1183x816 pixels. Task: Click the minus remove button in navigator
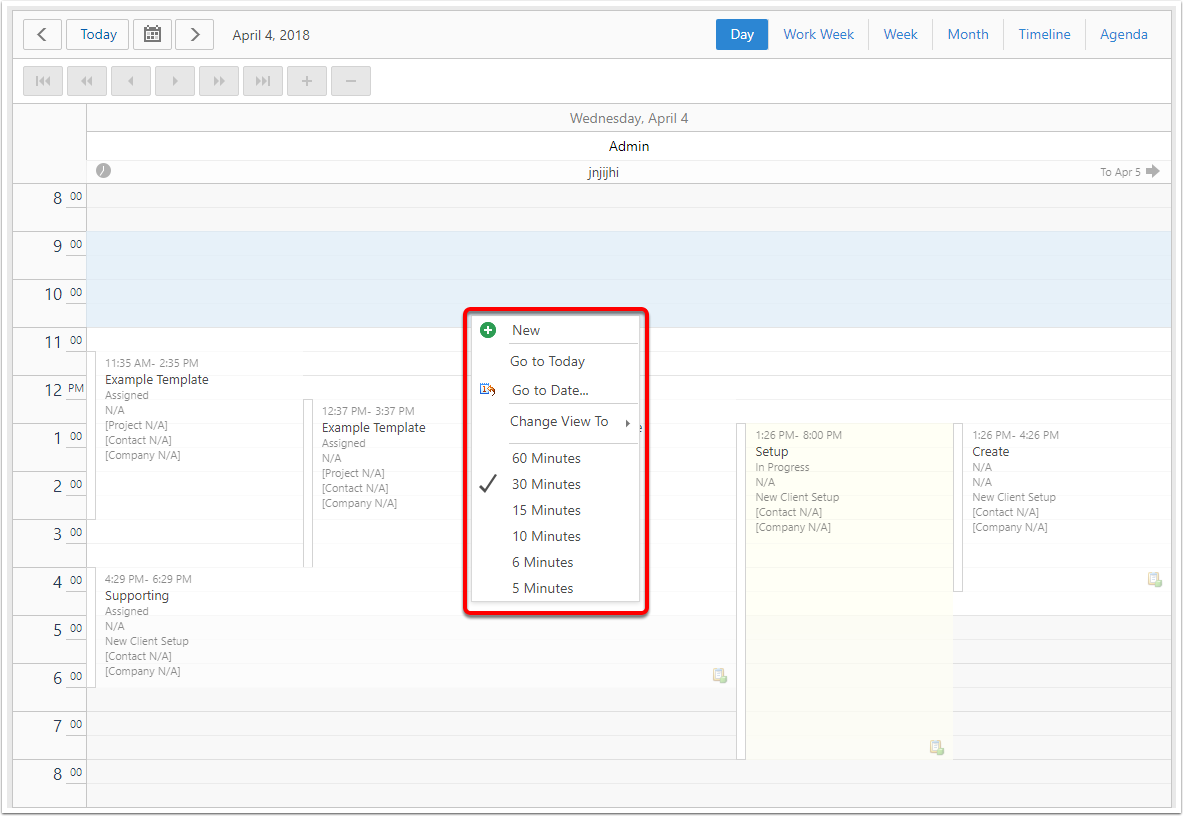pyautogui.click(x=351, y=81)
